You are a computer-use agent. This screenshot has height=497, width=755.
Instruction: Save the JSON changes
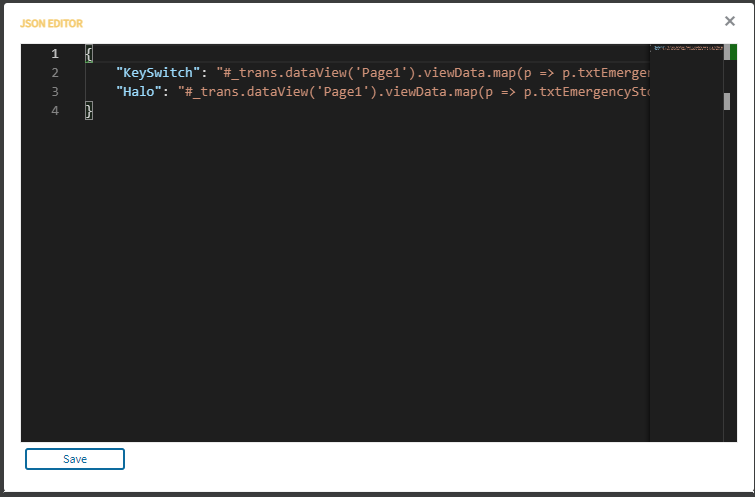click(x=75, y=459)
